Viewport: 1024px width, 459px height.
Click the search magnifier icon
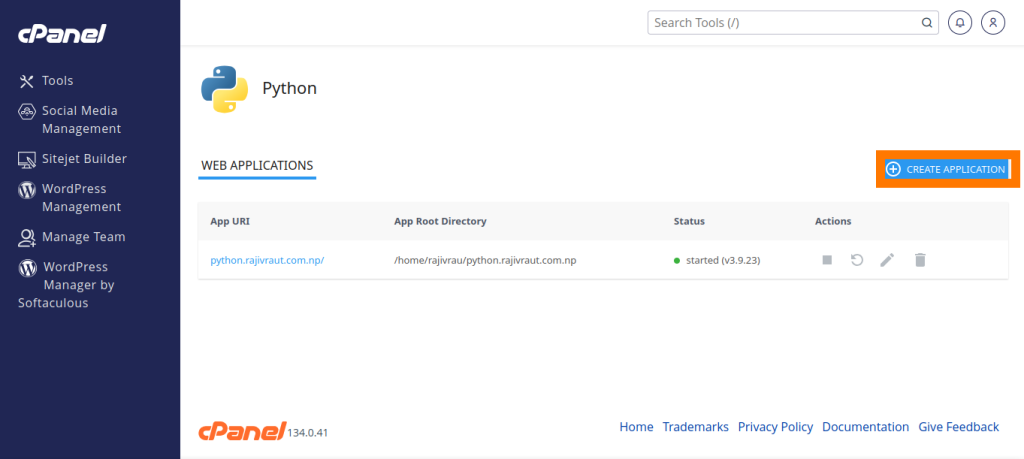pos(927,23)
